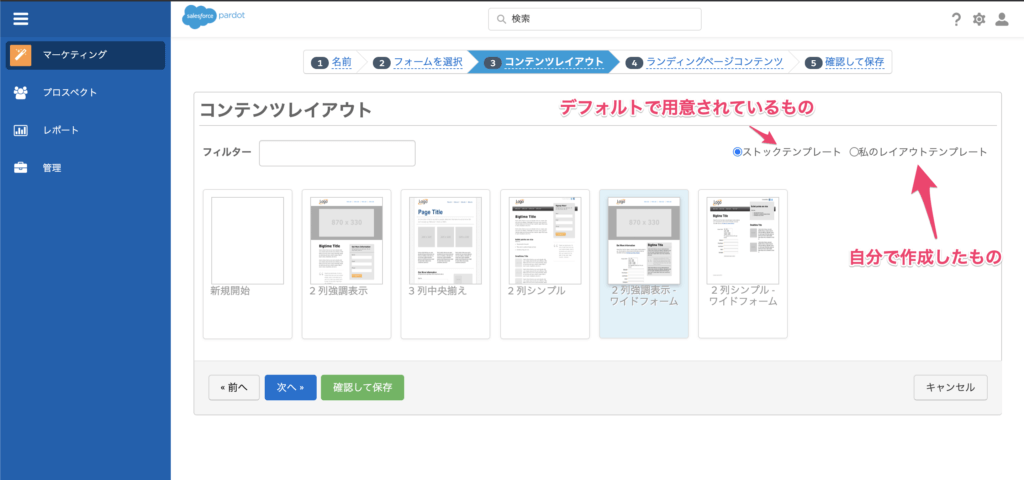Select the 私のレイアウトテンプレート radio button
1024x480 pixels.
click(854, 152)
